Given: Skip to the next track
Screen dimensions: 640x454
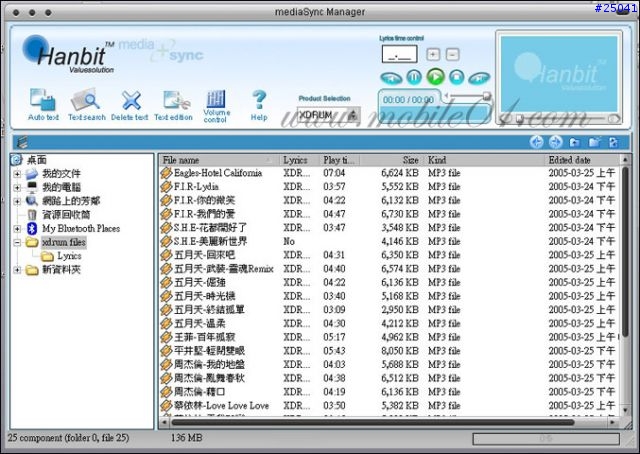Looking at the screenshot, I should (479, 78).
